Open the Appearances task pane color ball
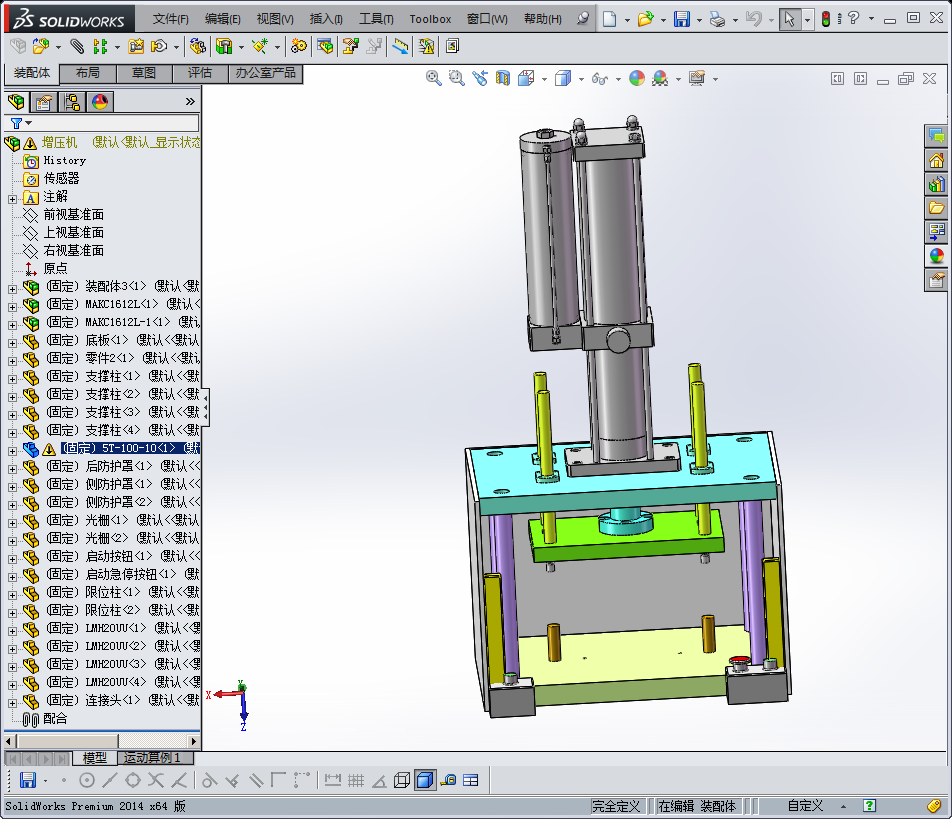Image resolution: width=952 pixels, height=819 pixels. [936, 256]
